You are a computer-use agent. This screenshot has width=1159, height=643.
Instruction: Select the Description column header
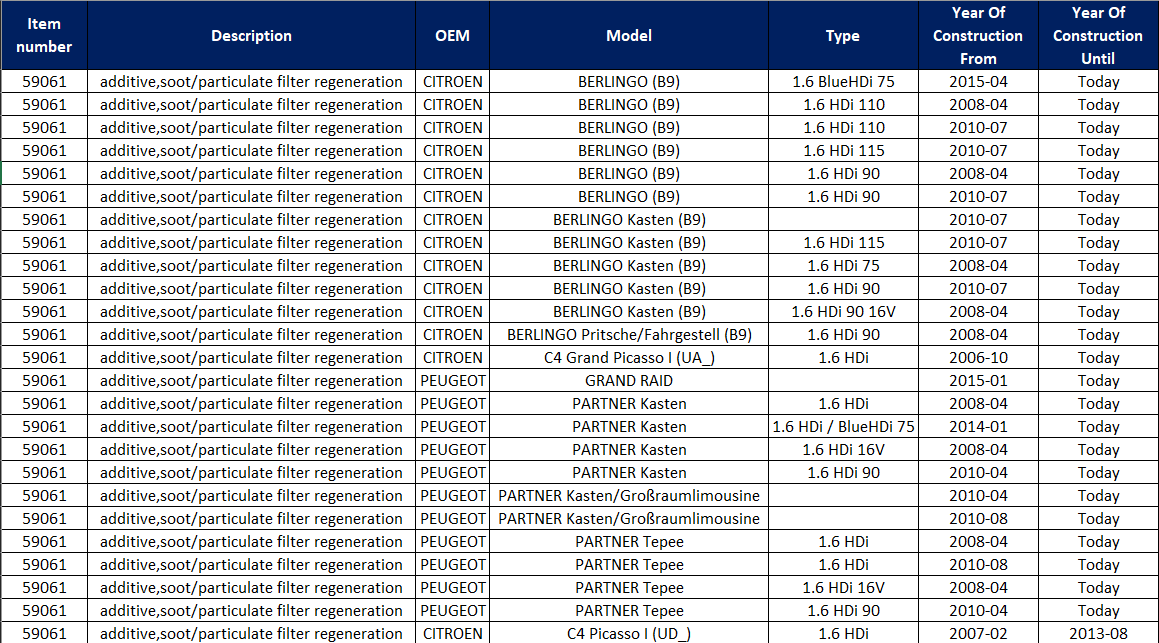[251, 36]
